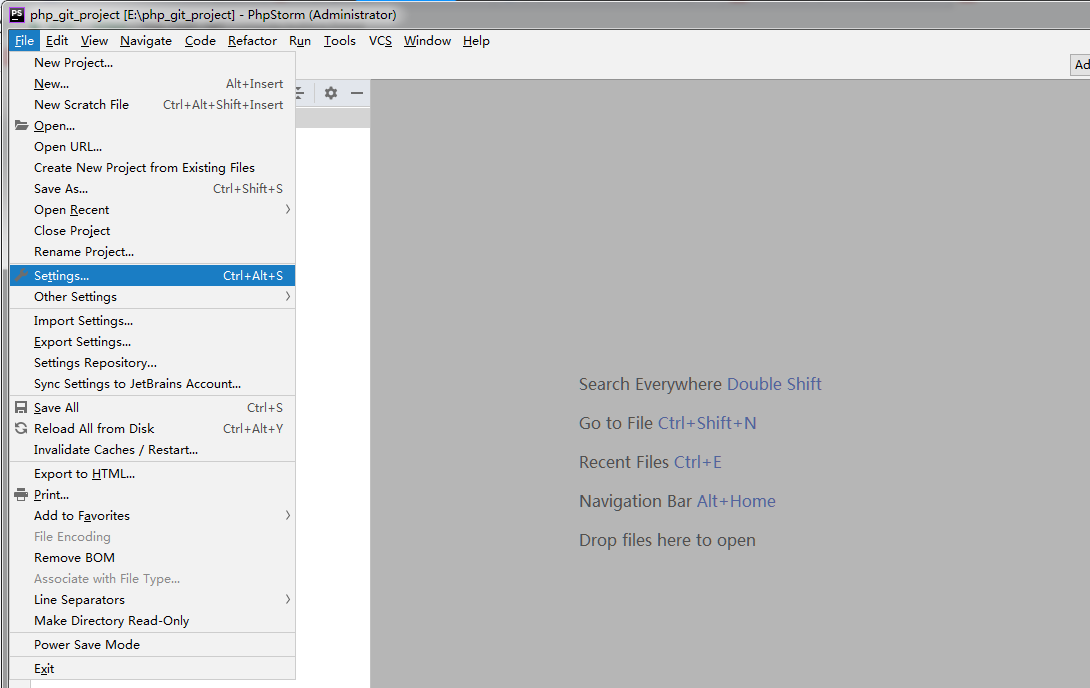Screen dimensions: 1090x688
Task: Open the Help menu
Action: coord(476,41)
